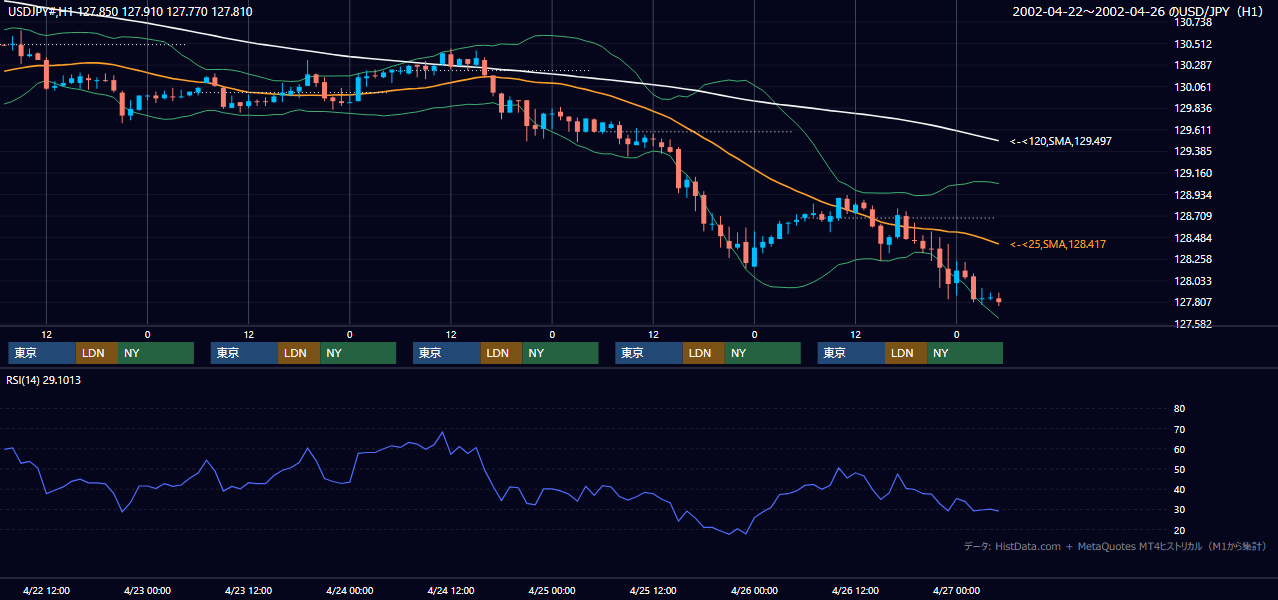Click the RSI level 40 label
The width and height of the screenshot is (1278, 600).
click(1179, 489)
